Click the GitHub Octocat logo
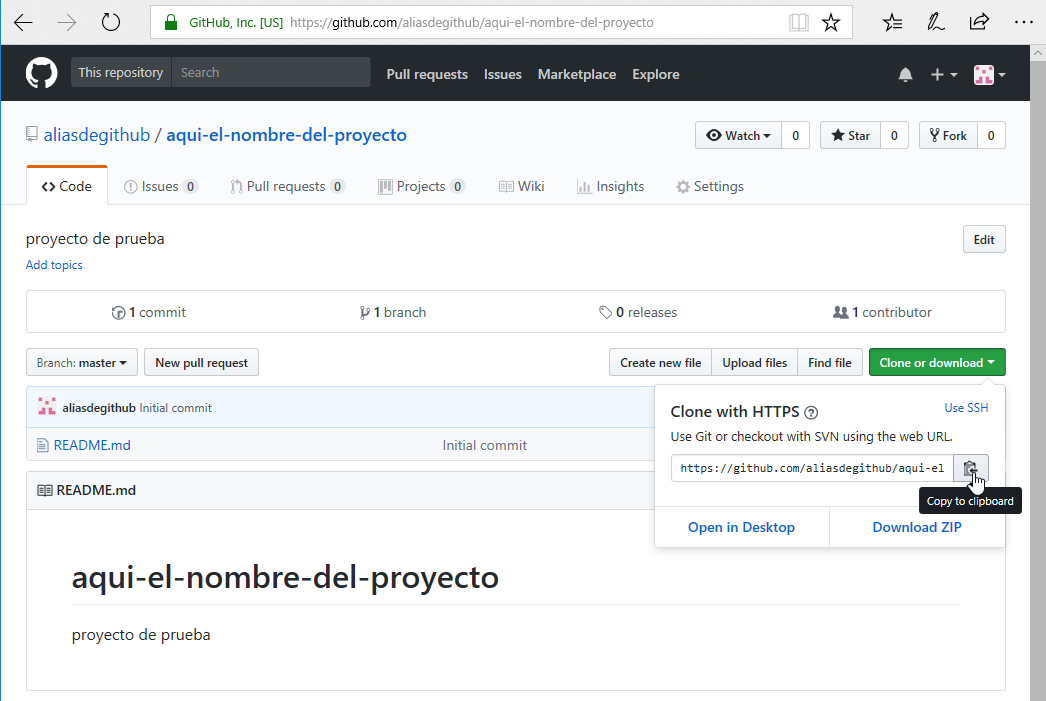 coord(41,73)
